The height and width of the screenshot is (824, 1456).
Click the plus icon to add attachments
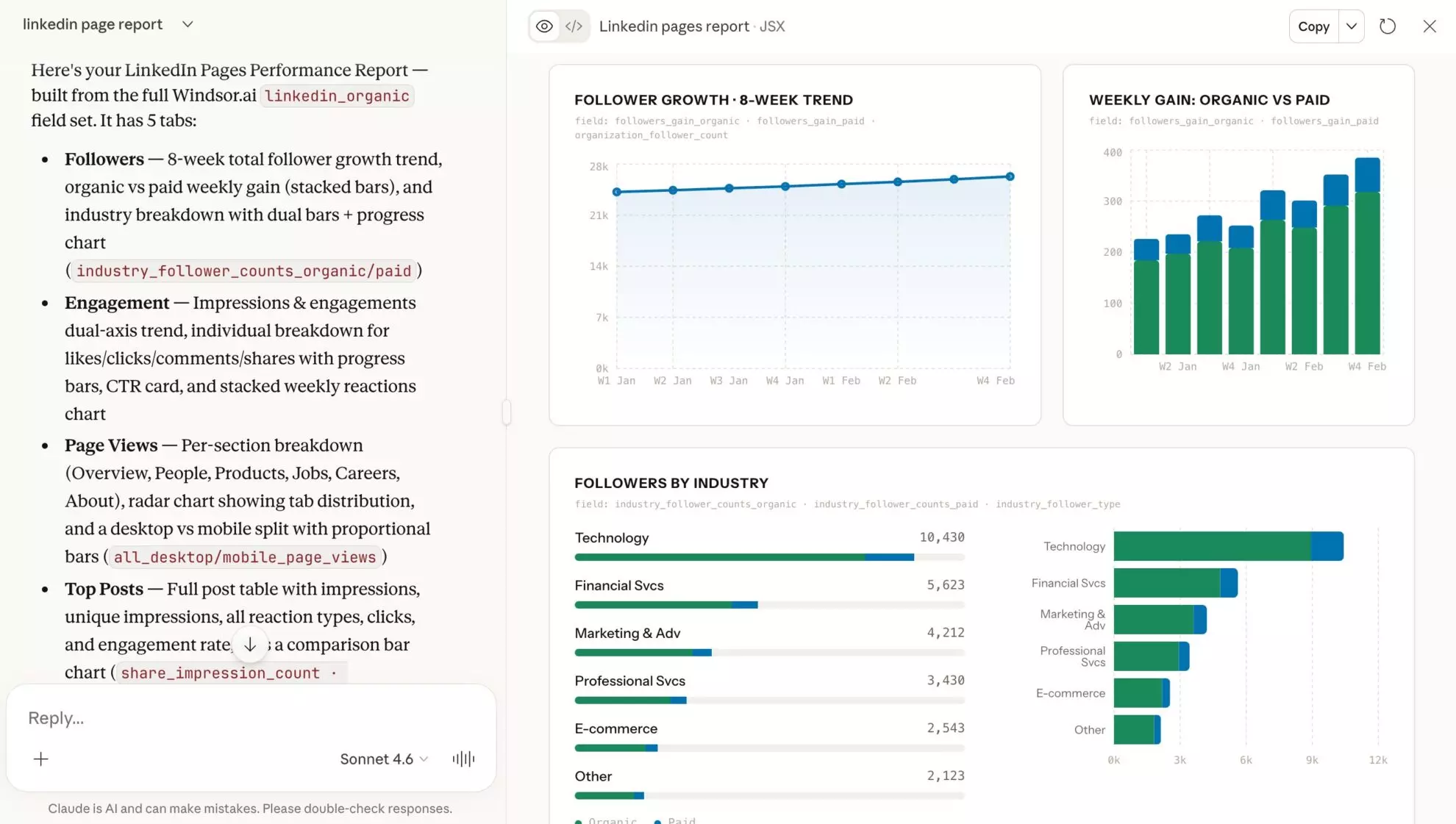click(x=40, y=759)
